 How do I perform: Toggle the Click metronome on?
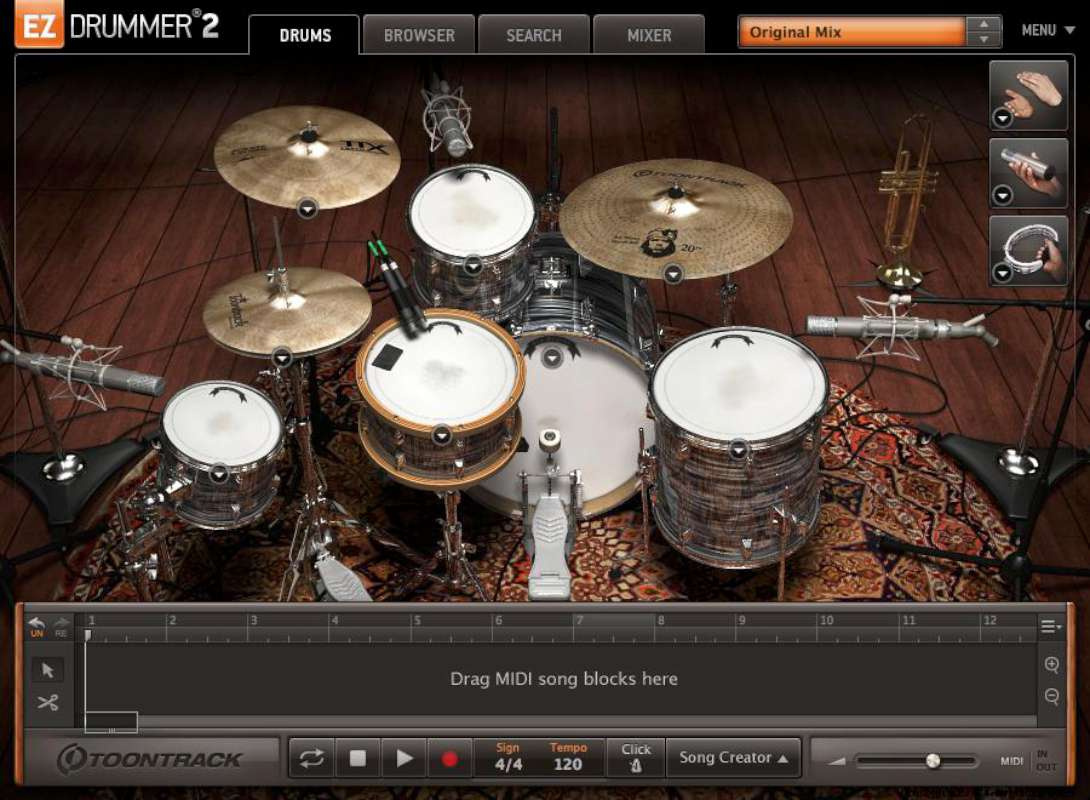point(636,757)
